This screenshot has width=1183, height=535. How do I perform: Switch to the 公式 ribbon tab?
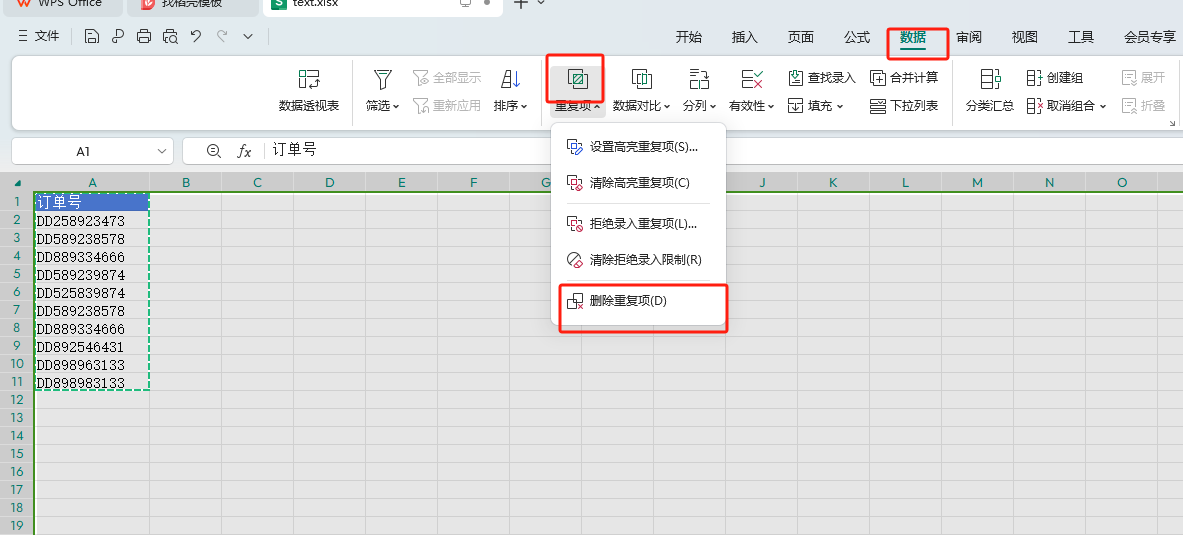coord(856,37)
